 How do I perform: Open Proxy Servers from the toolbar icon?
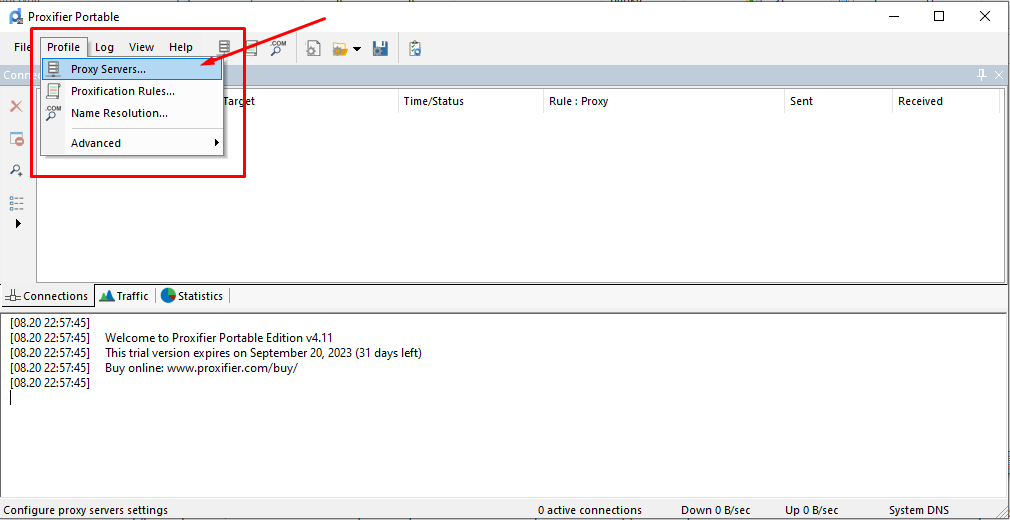(224, 48)
